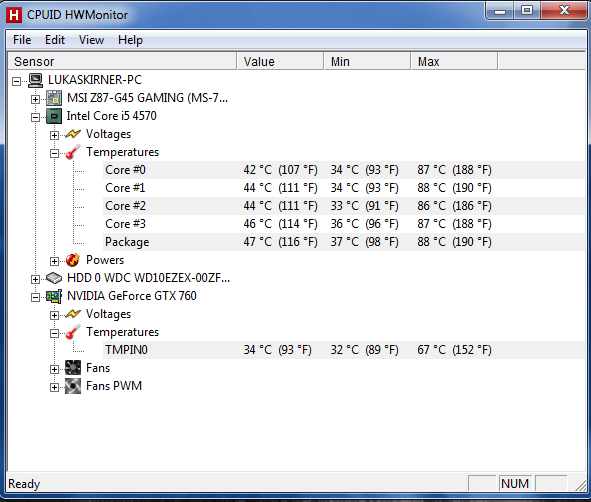Expand Voltages under GeForce GTX 760
Image resolution: width=591 pixels, height=502 pixels.
coord(54,315)
